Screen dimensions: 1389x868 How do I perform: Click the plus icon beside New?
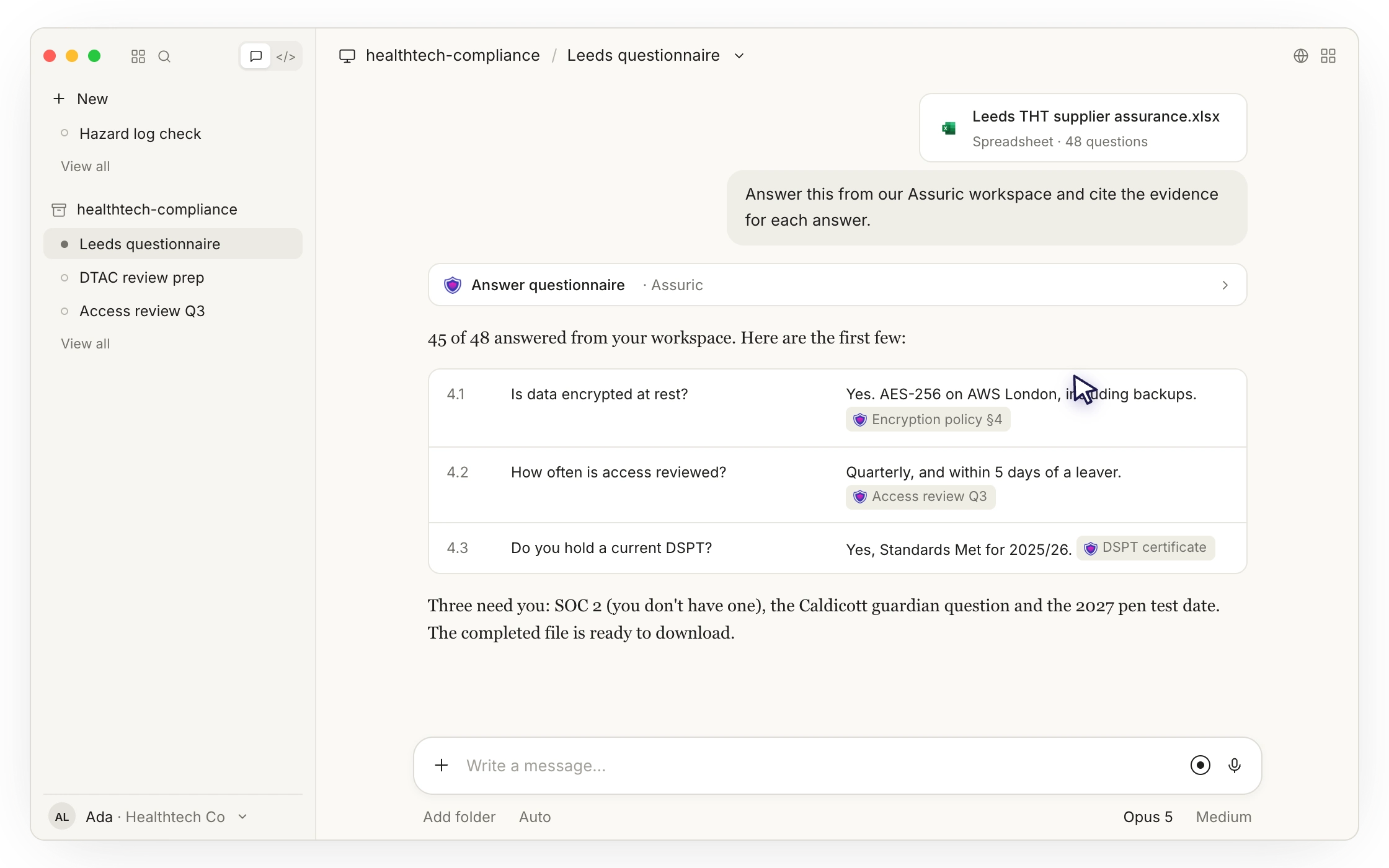point(59,99)
